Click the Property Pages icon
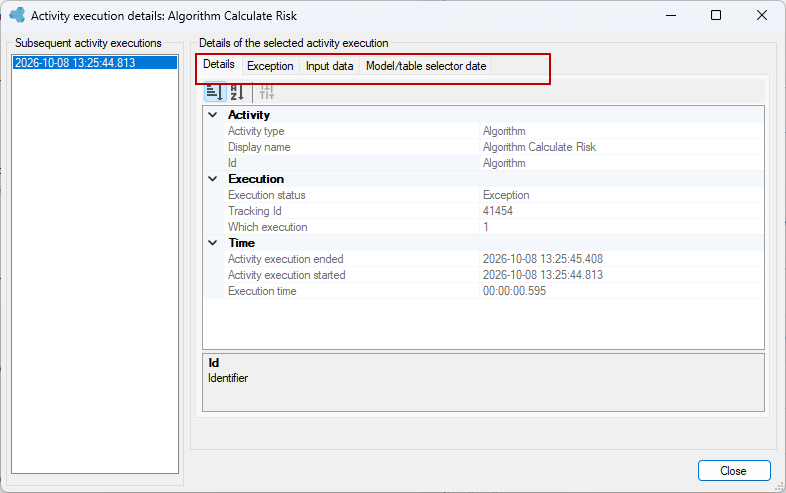 coord(267,92)
